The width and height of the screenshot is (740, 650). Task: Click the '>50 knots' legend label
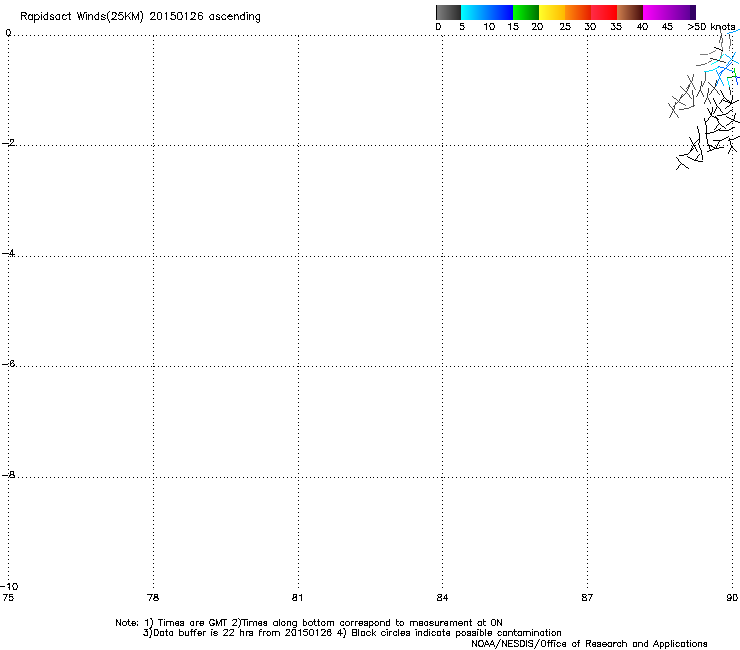click(711, 27)
